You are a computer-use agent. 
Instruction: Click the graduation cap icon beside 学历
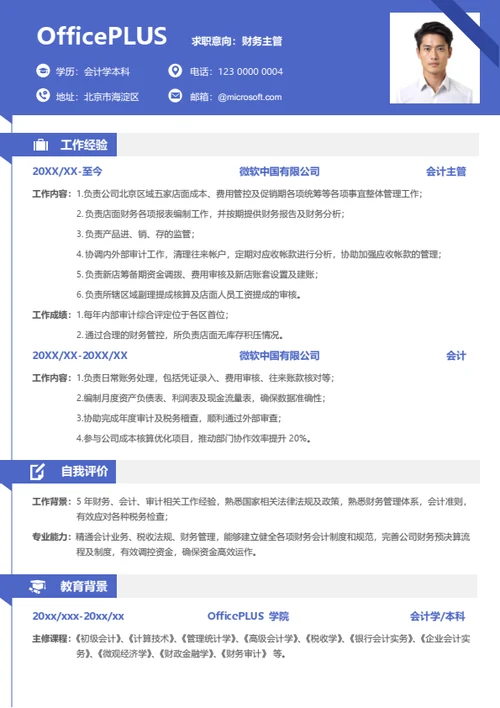tap(43, 71)
